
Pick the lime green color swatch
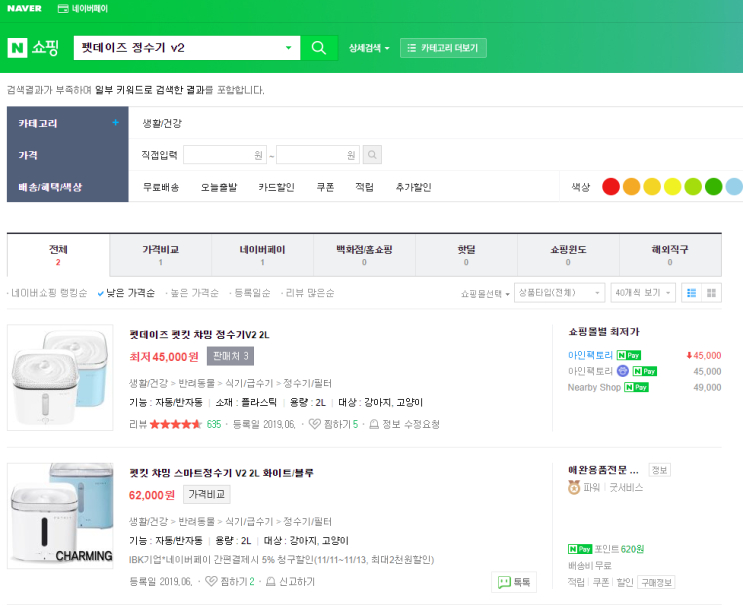coord(693,187)
